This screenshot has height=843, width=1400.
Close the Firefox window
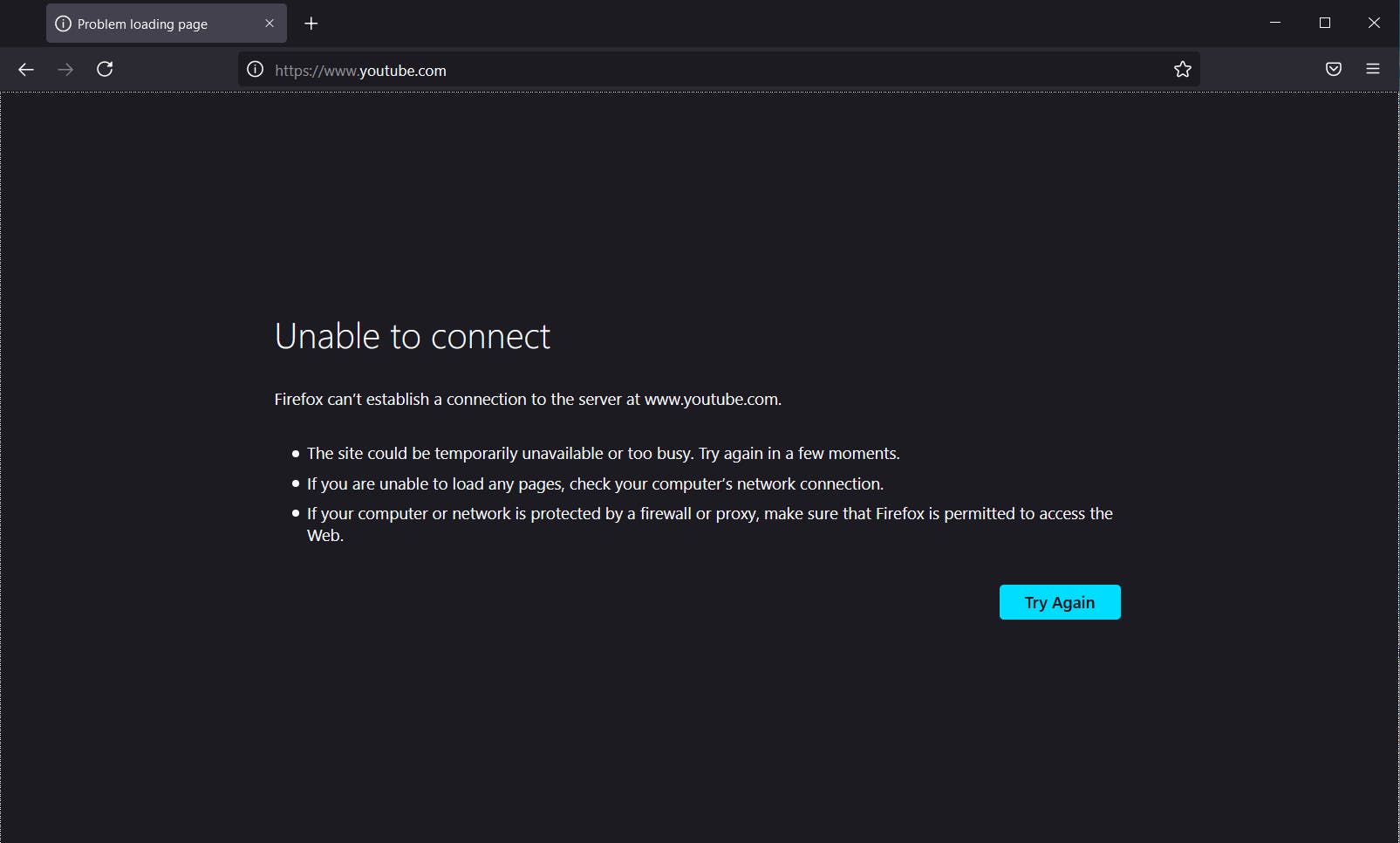coord(1374,23)
